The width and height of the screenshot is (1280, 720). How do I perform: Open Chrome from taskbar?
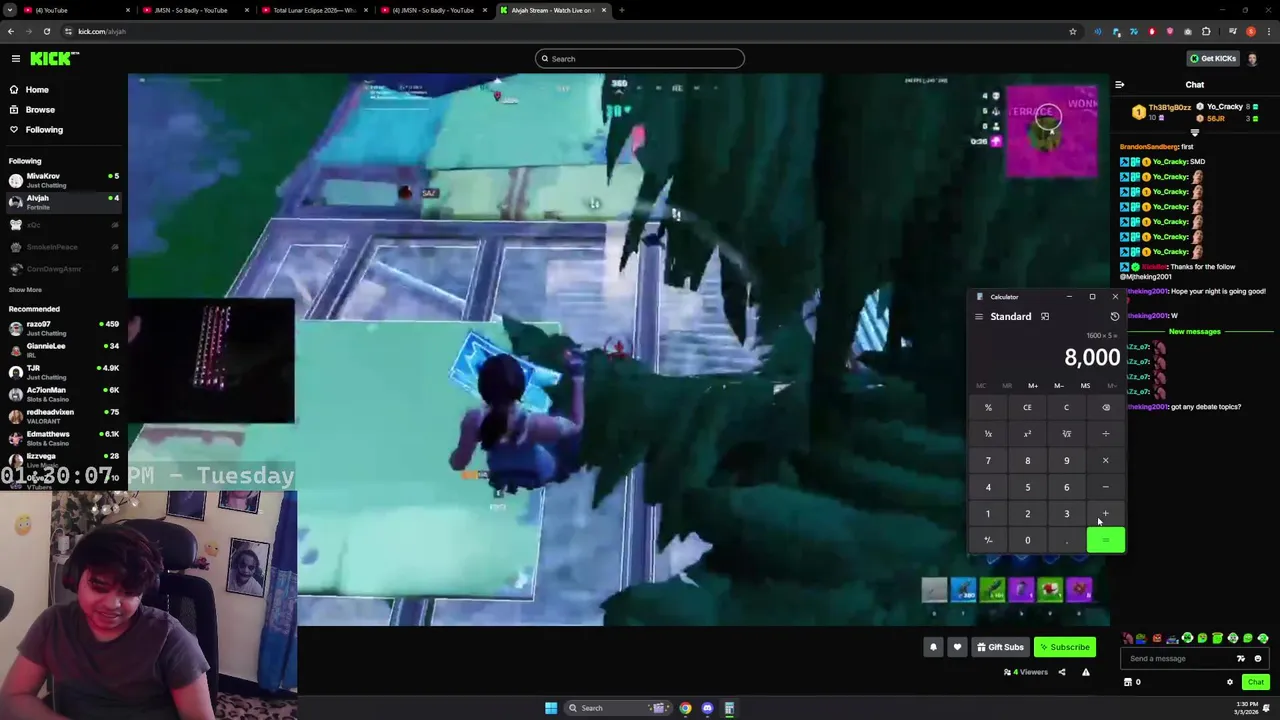[x=685, y=708]
